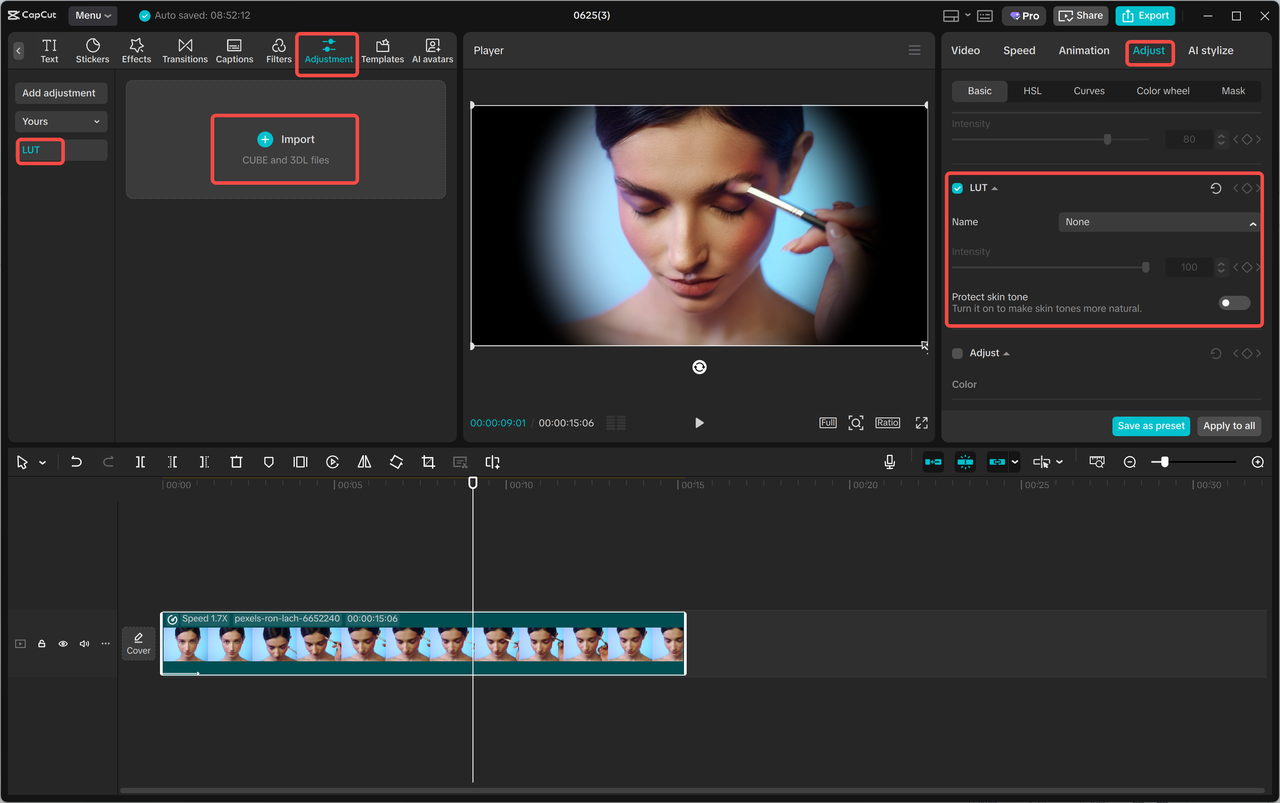1280x803 pixels.
Task: Click the Mirror icon in the timeline toolbar
Action: pyautogui.click(x=364, y=461)
